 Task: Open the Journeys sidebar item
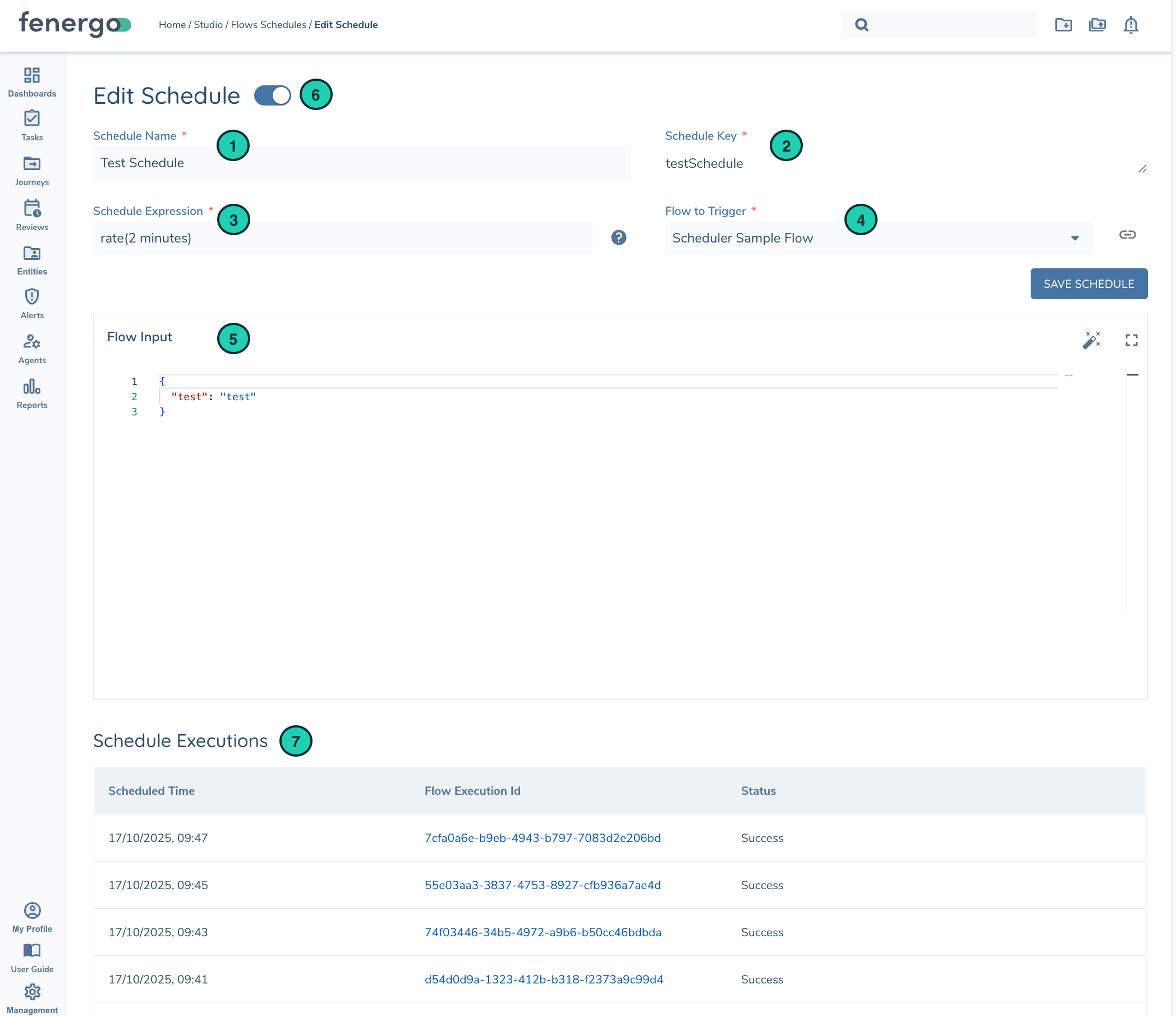click(x=32, y=171)
